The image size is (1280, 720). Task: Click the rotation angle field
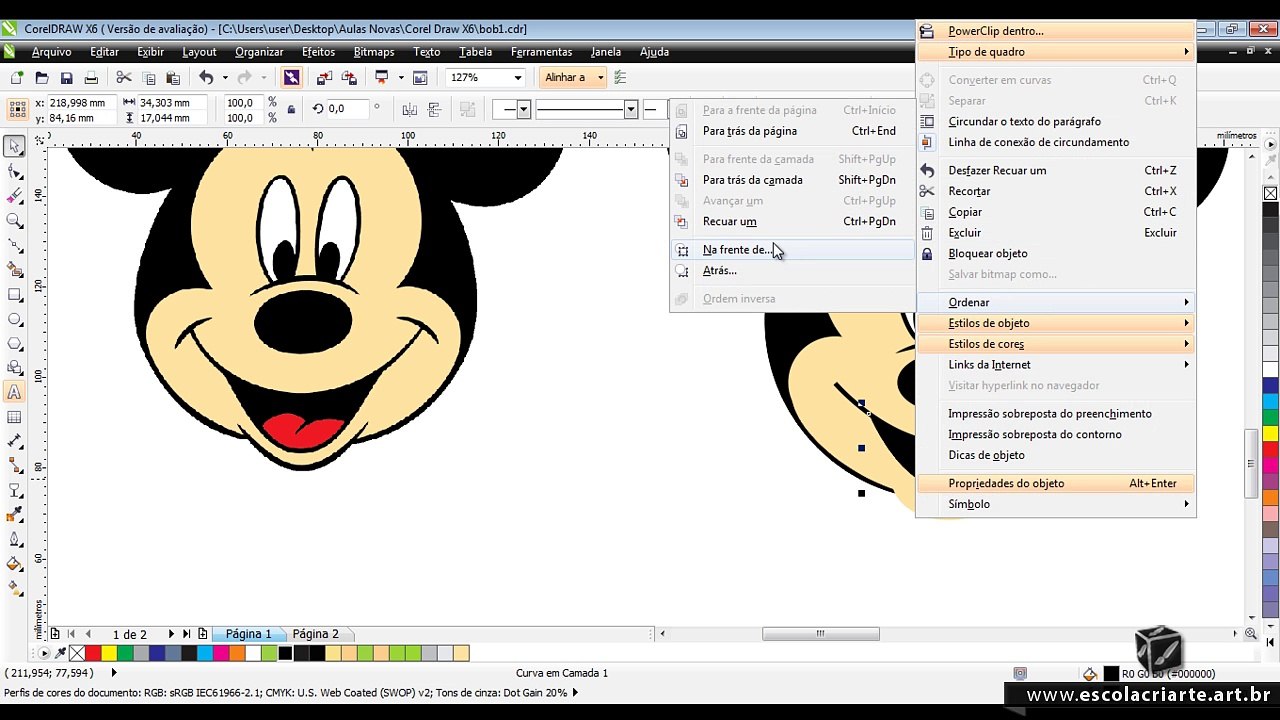pos(348,109)
